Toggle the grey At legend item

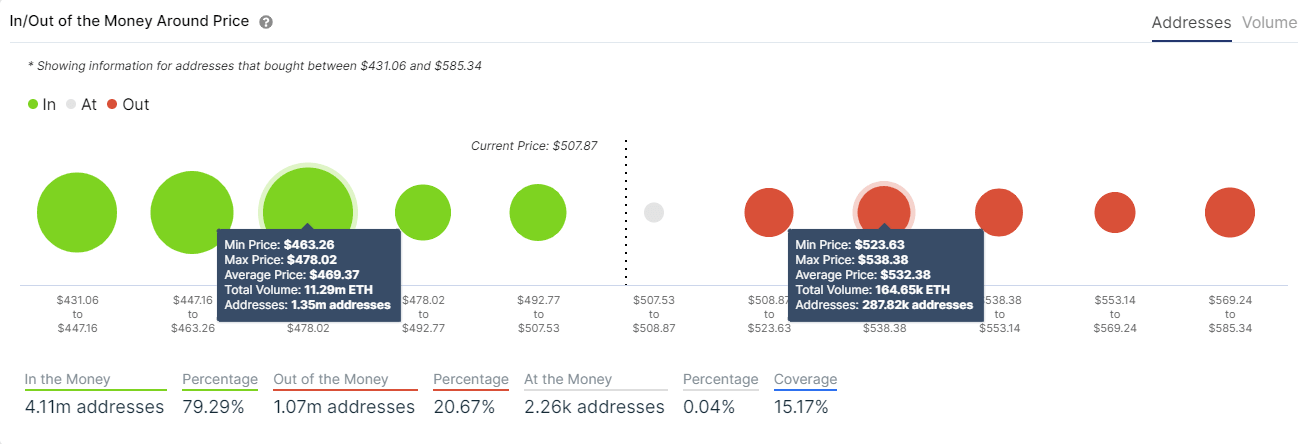coord(81,104)
